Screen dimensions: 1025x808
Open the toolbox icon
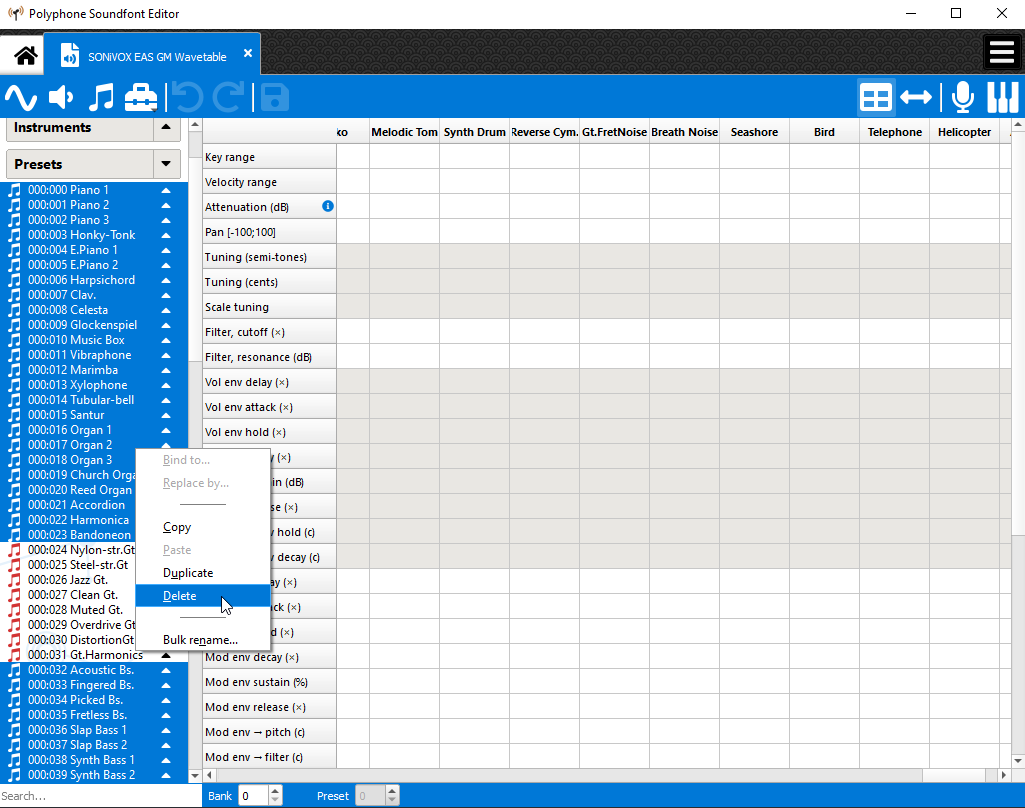pos(141,97)
